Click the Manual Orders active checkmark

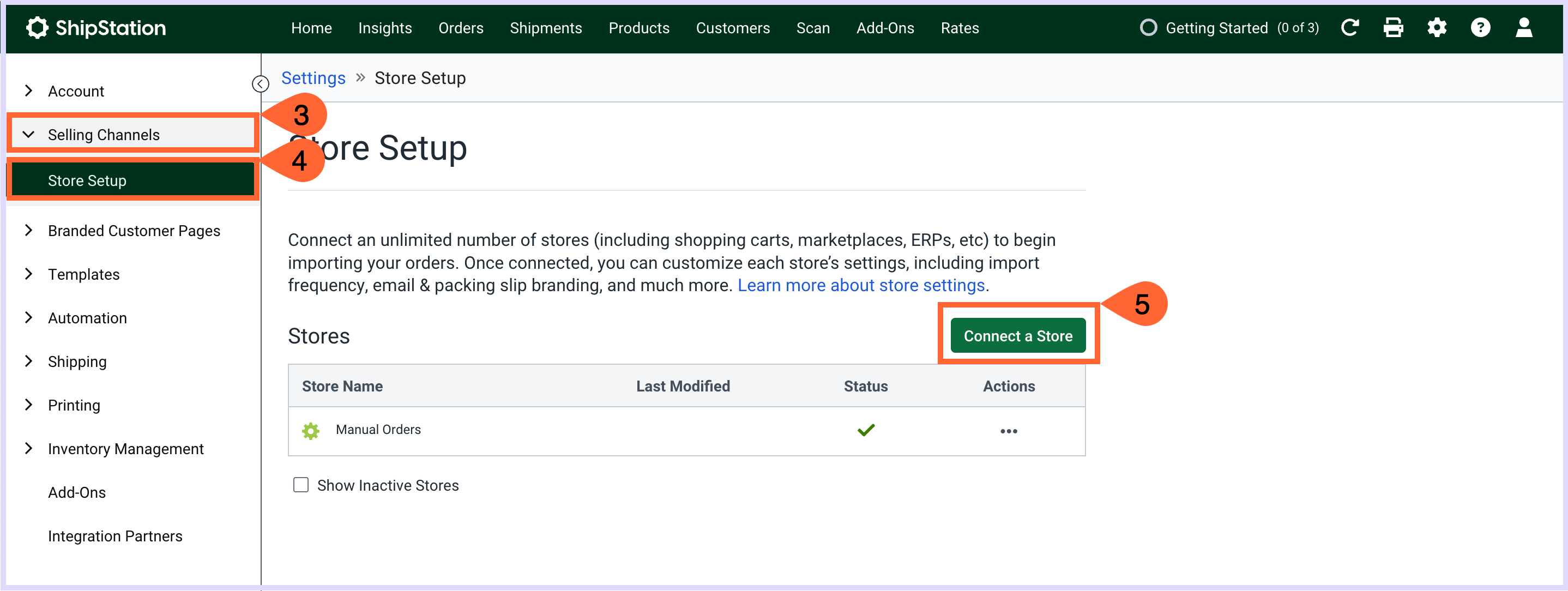click(x=866, y=430)
